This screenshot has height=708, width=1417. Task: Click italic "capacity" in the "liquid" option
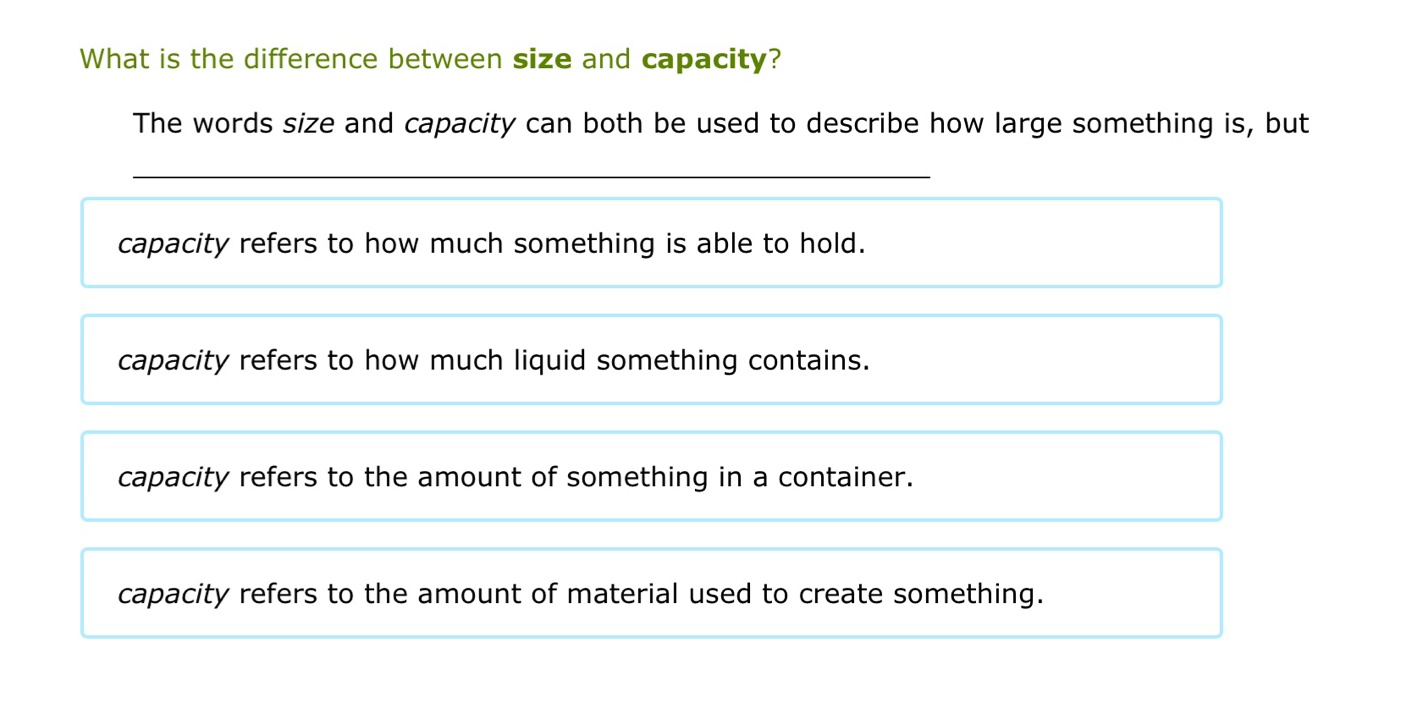pyautogui.click(x=173, y=362)
